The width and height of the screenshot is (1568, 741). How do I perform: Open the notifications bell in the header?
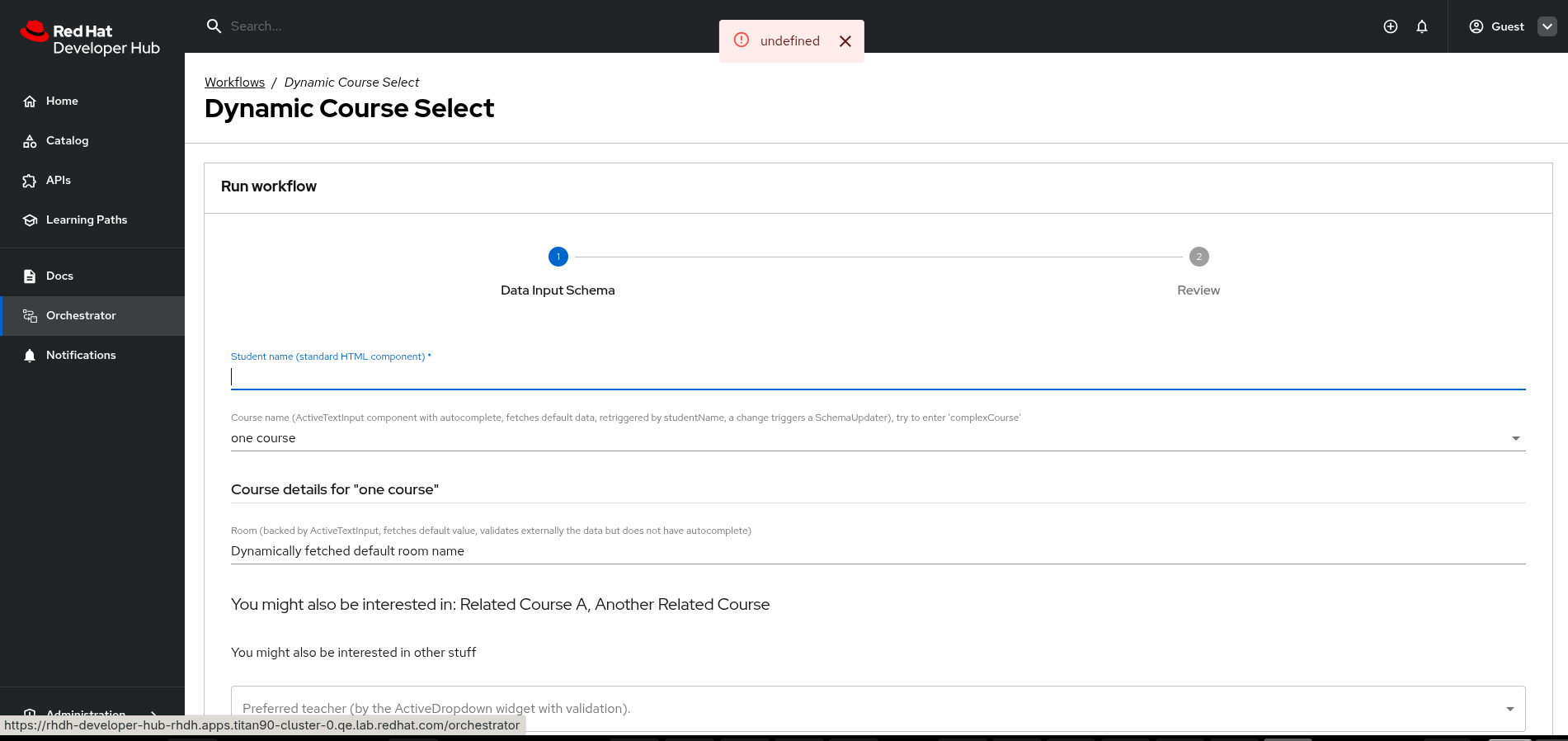point(1422,26)
